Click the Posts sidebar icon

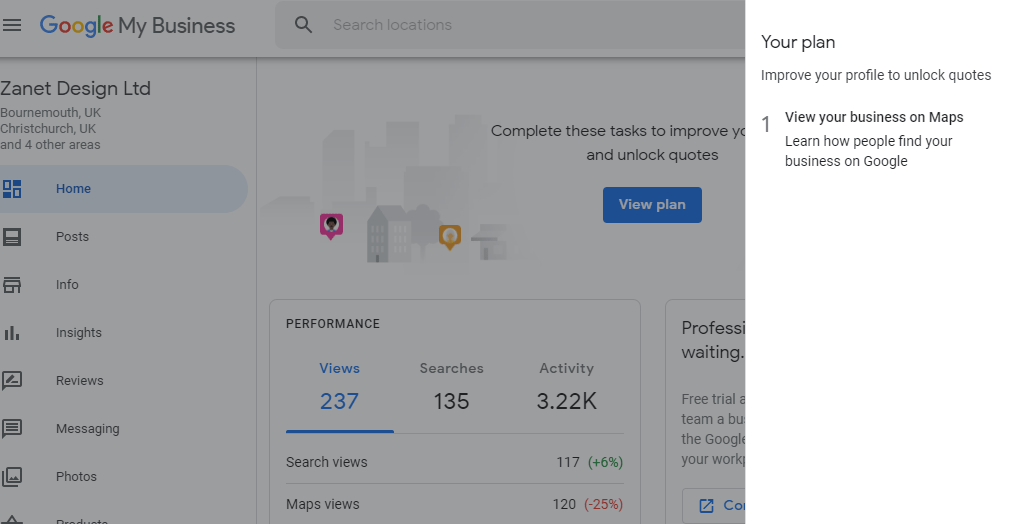point(12,237)
